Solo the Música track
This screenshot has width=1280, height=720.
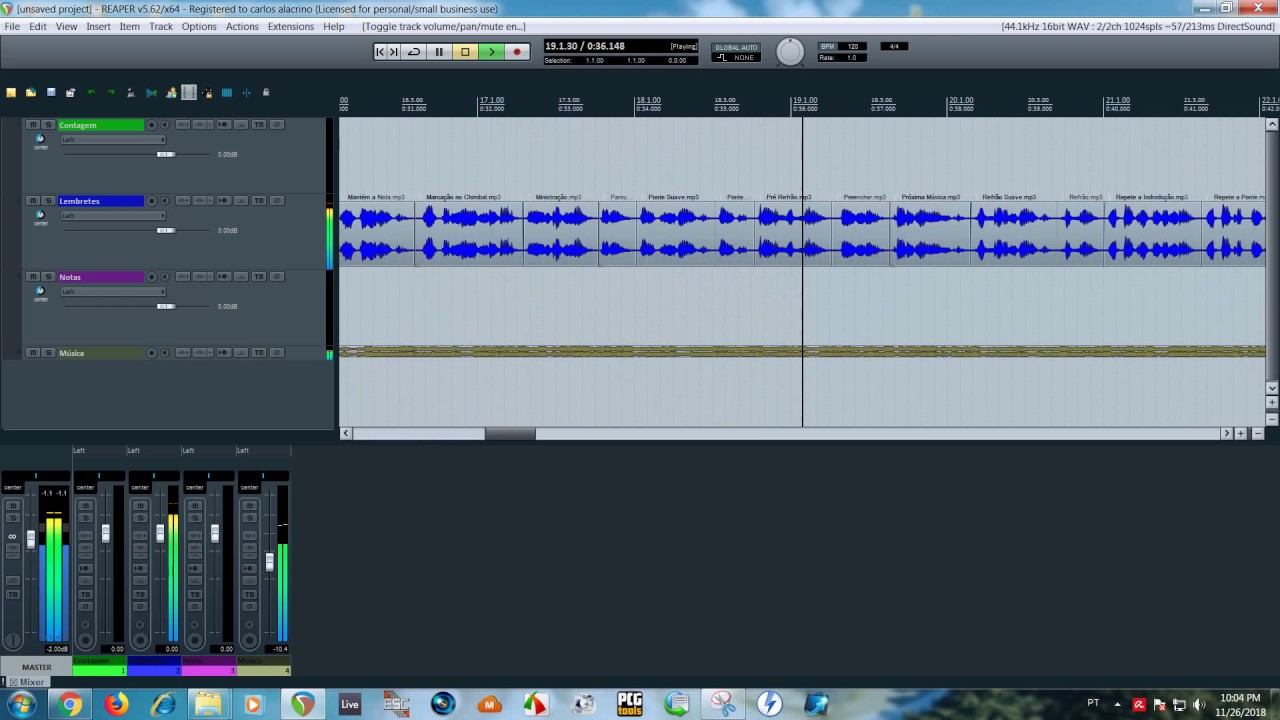48,353
